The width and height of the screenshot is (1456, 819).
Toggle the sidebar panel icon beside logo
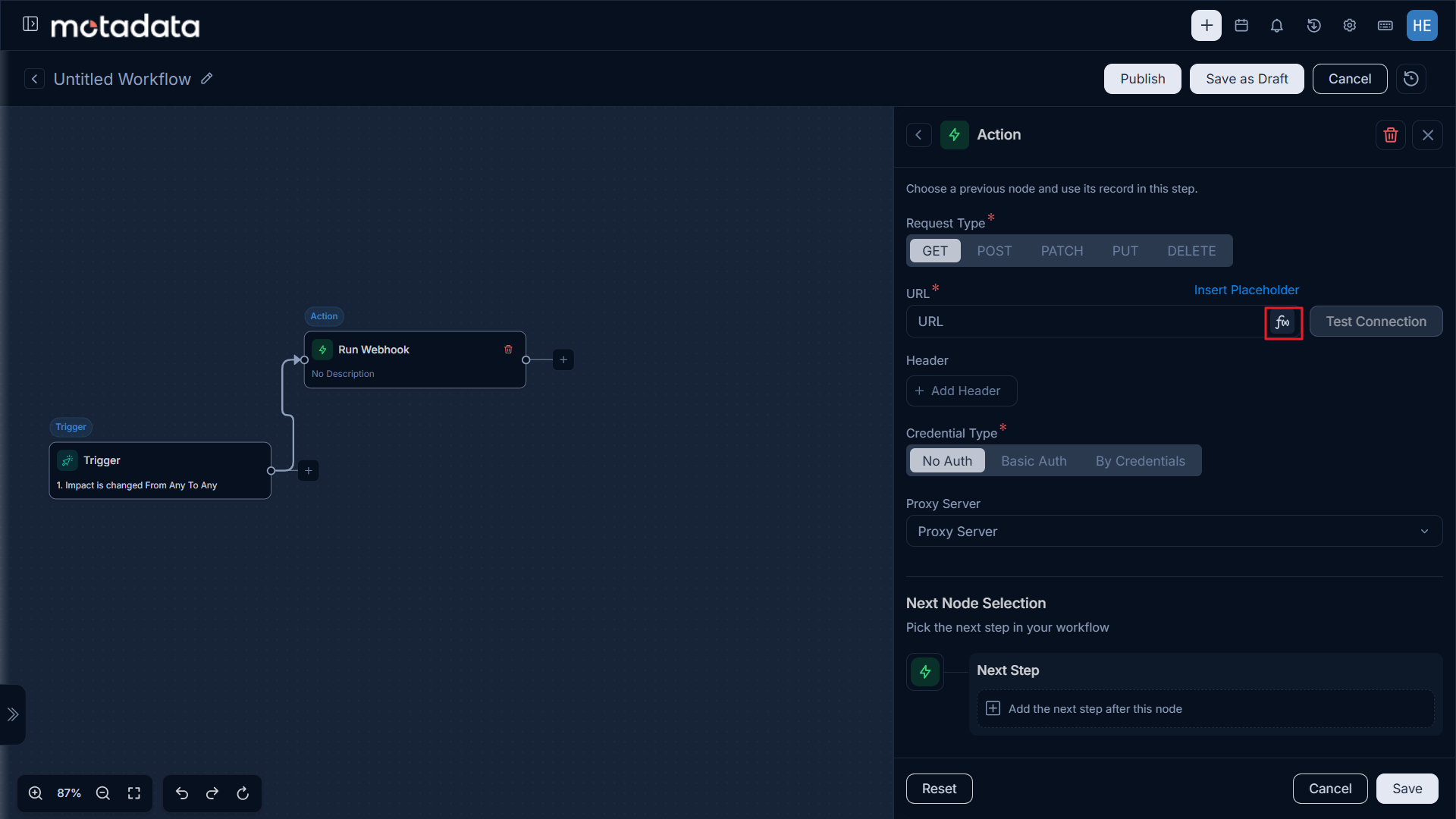tap(30, 24)
